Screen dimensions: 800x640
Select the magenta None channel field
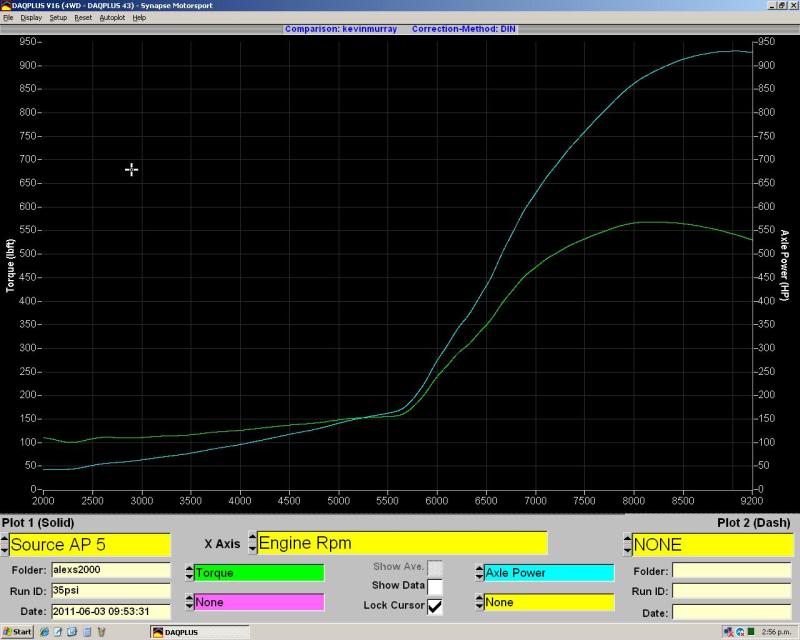(259, 602)
